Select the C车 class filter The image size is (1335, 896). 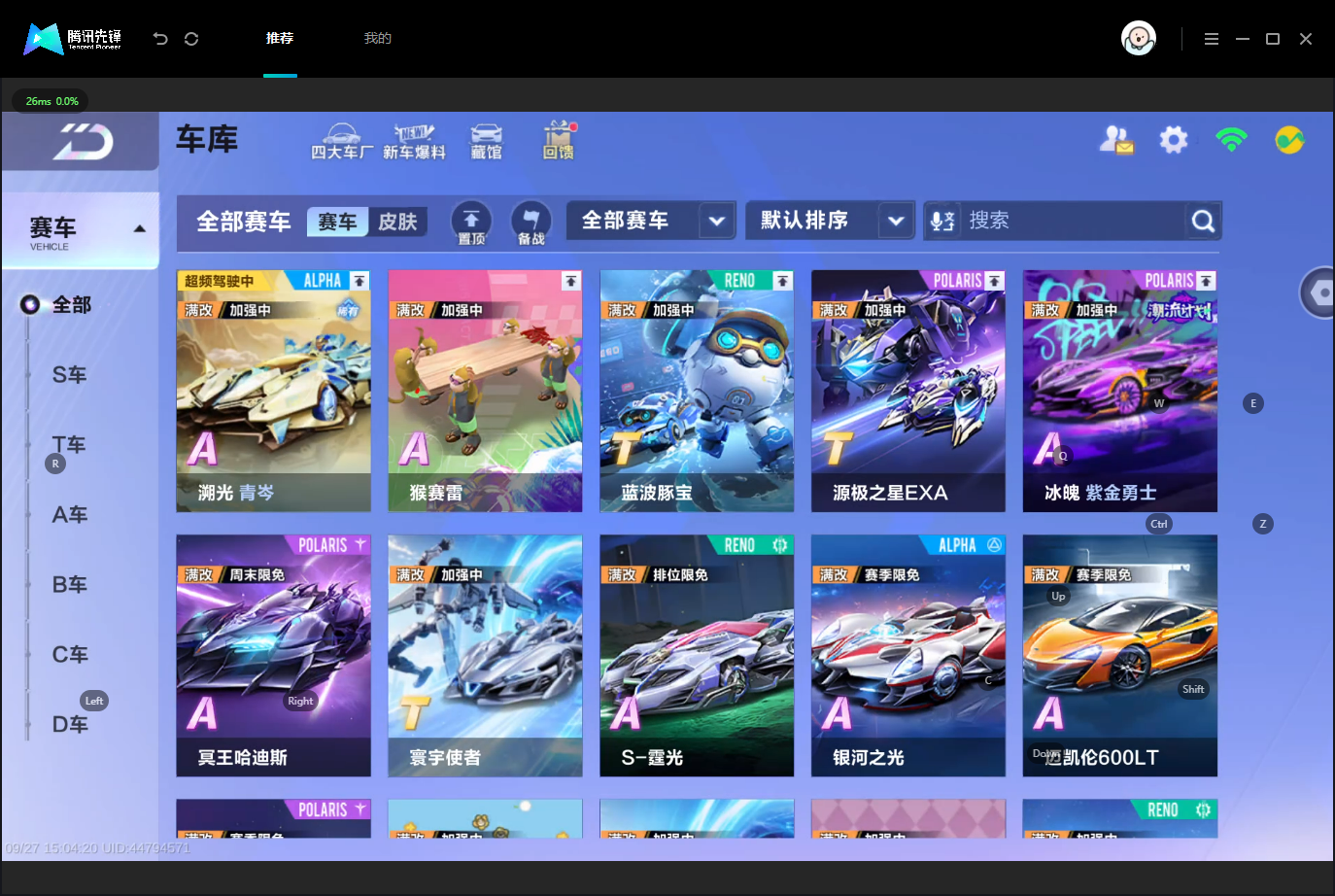point(70,655)
